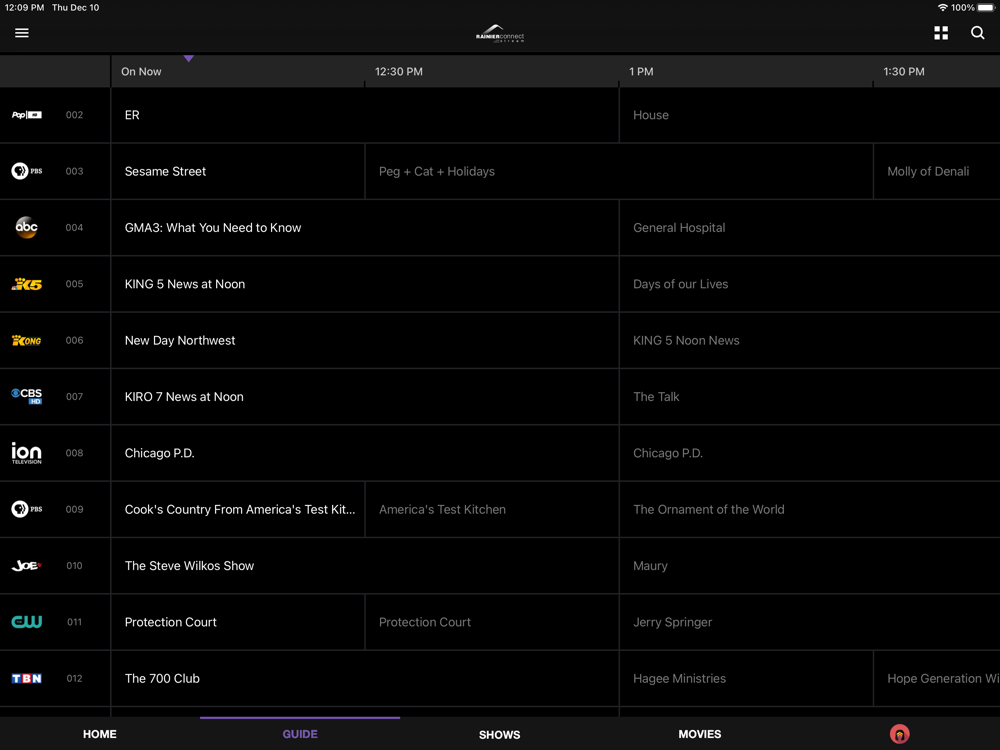This screenshot has width=1000, height=750.
Task: Open KING 5 Noon News on KONG
Action: point(809,340)
